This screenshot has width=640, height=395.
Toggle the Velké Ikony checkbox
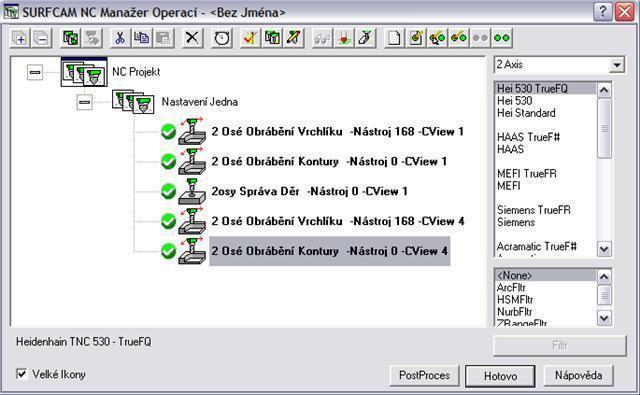22,374
